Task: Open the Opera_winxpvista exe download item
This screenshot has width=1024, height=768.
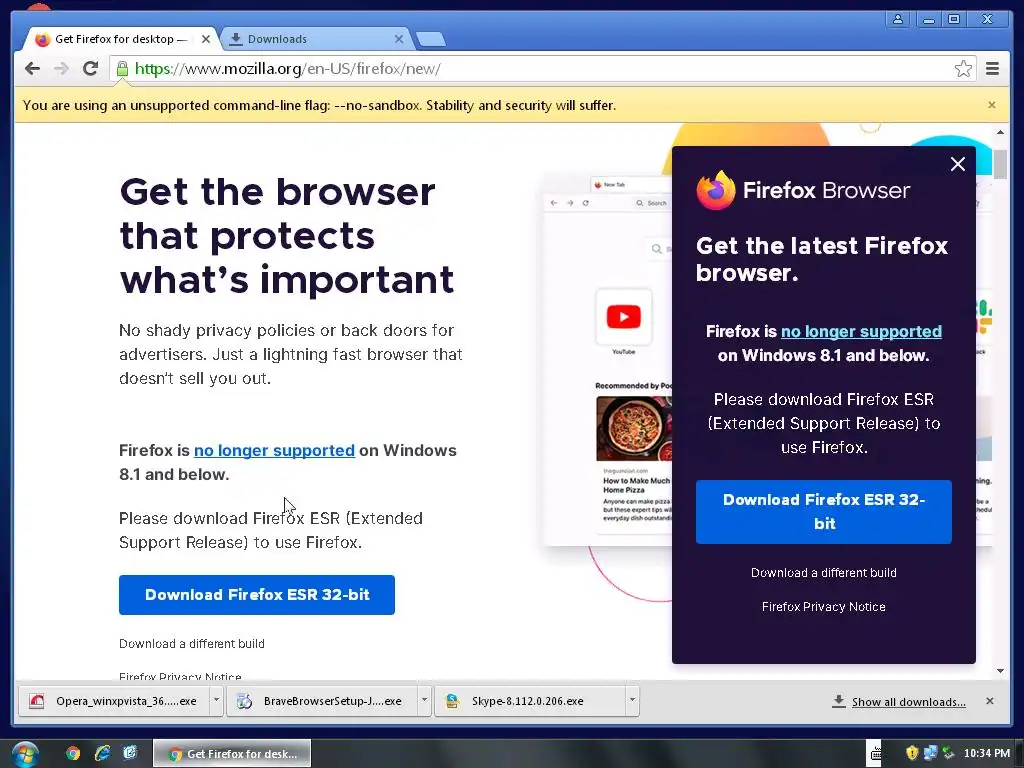Action: tap(114, 701)
